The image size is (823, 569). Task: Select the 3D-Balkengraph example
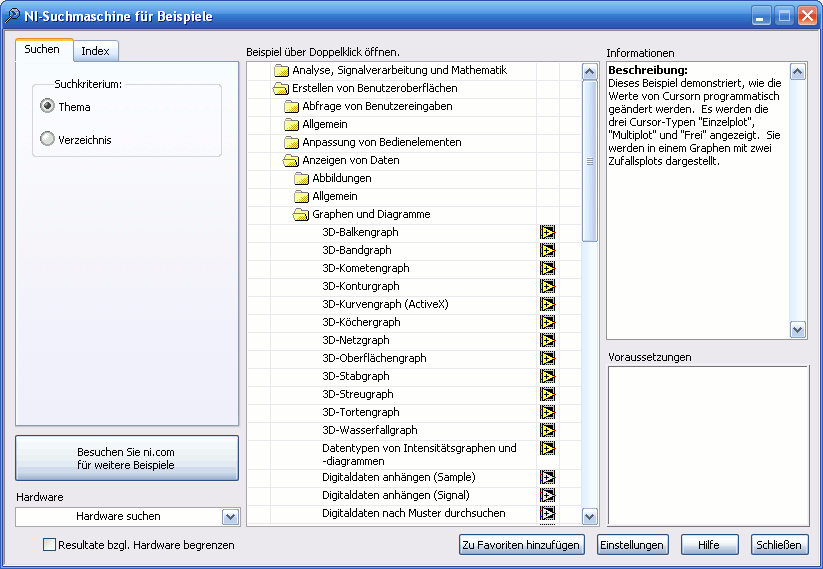click(x=360, y=232)
